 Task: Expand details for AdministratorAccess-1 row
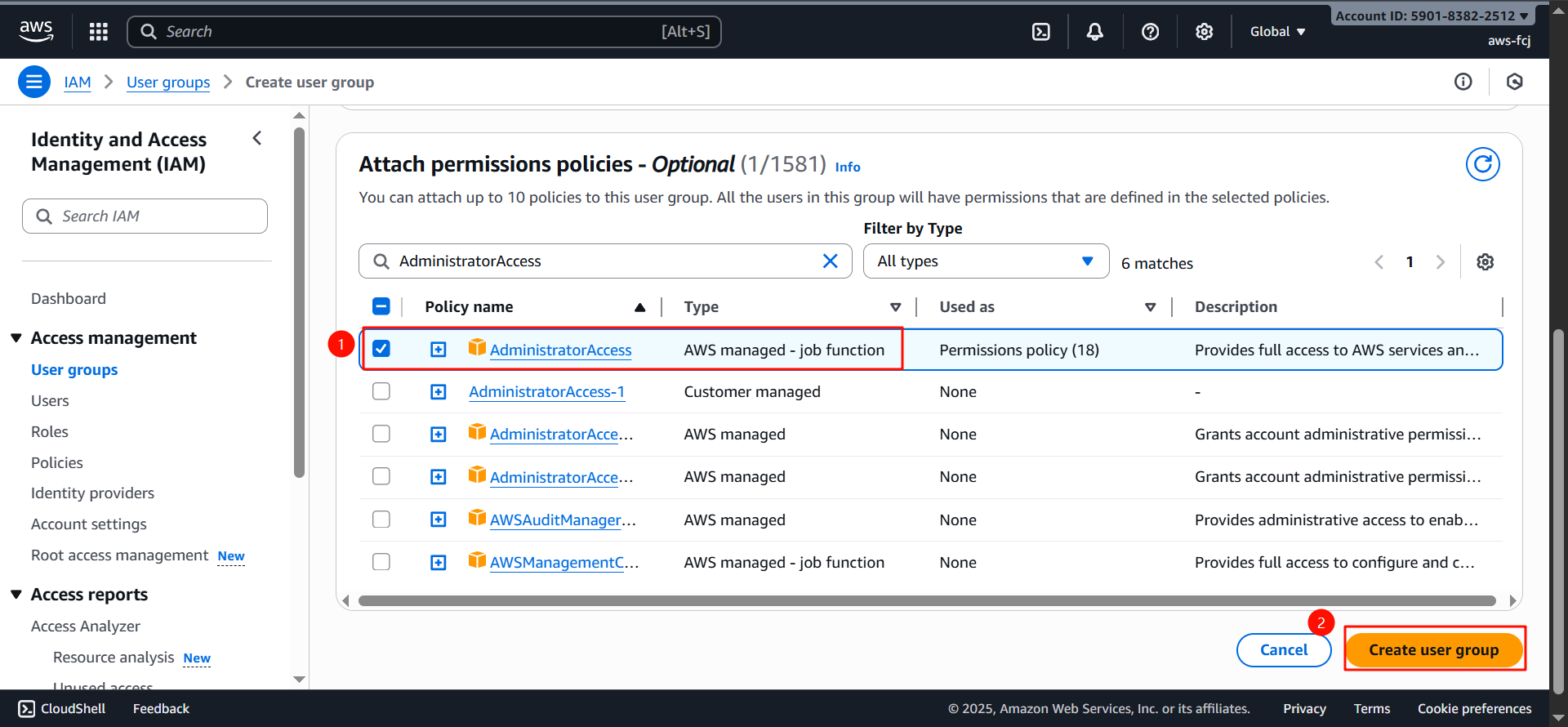point(439,392)
